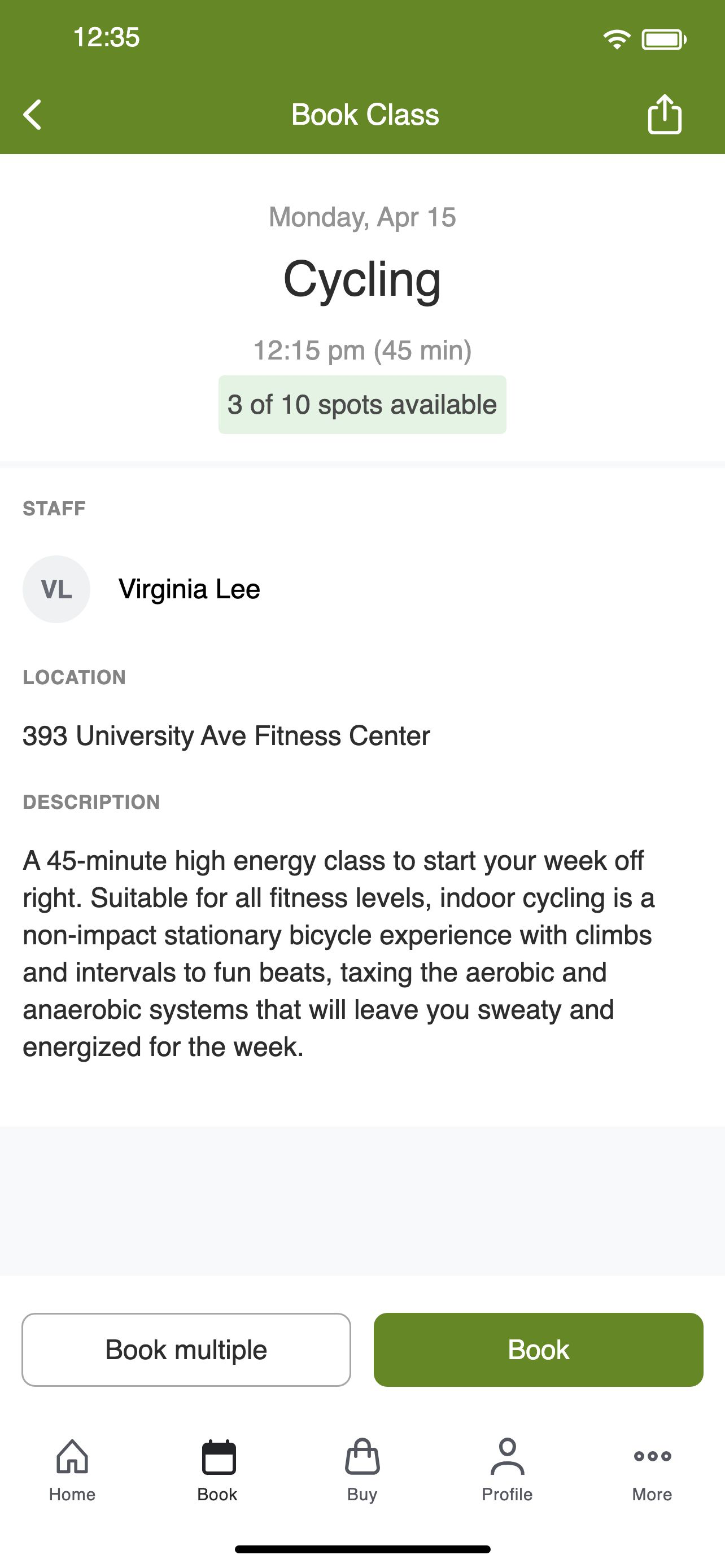Screen dimensions: 725x1568
Task: Tap the VL staff avatar circle
Action: coord(56,589)
